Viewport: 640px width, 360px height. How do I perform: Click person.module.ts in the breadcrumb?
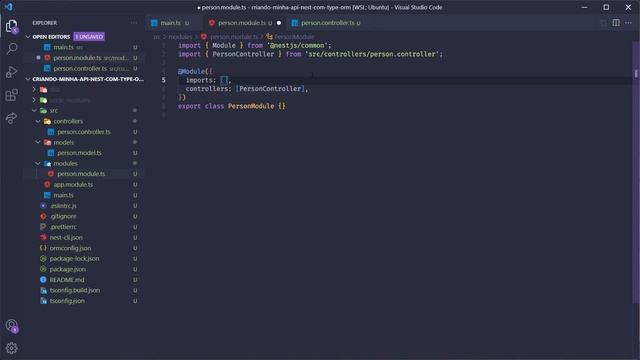(x=234, y=37)
